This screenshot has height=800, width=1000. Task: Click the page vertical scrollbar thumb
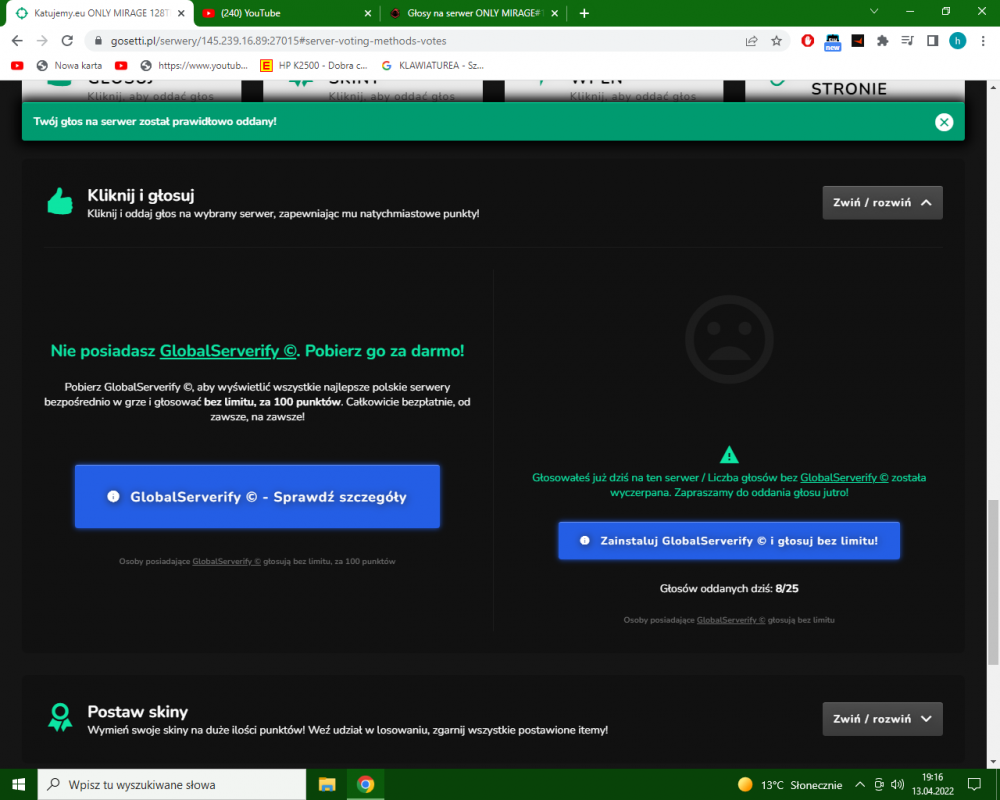click(x=993, y=582)
